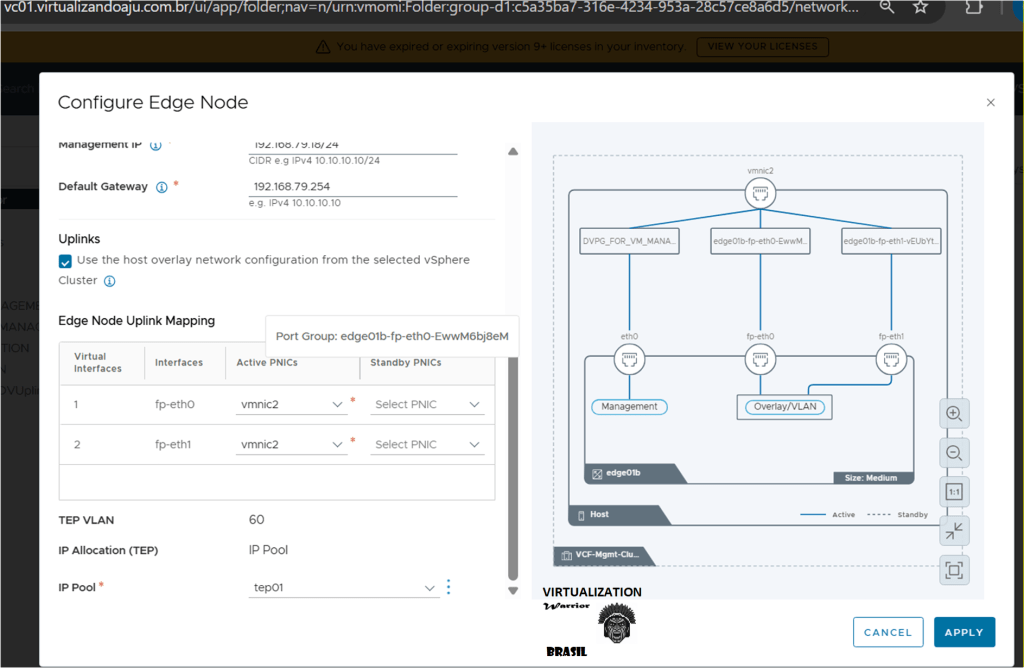This screenshot has width=1024, height=668.
Task: Open Active PNICs dropdown for fp-eth0
Action: pos(291,405)
